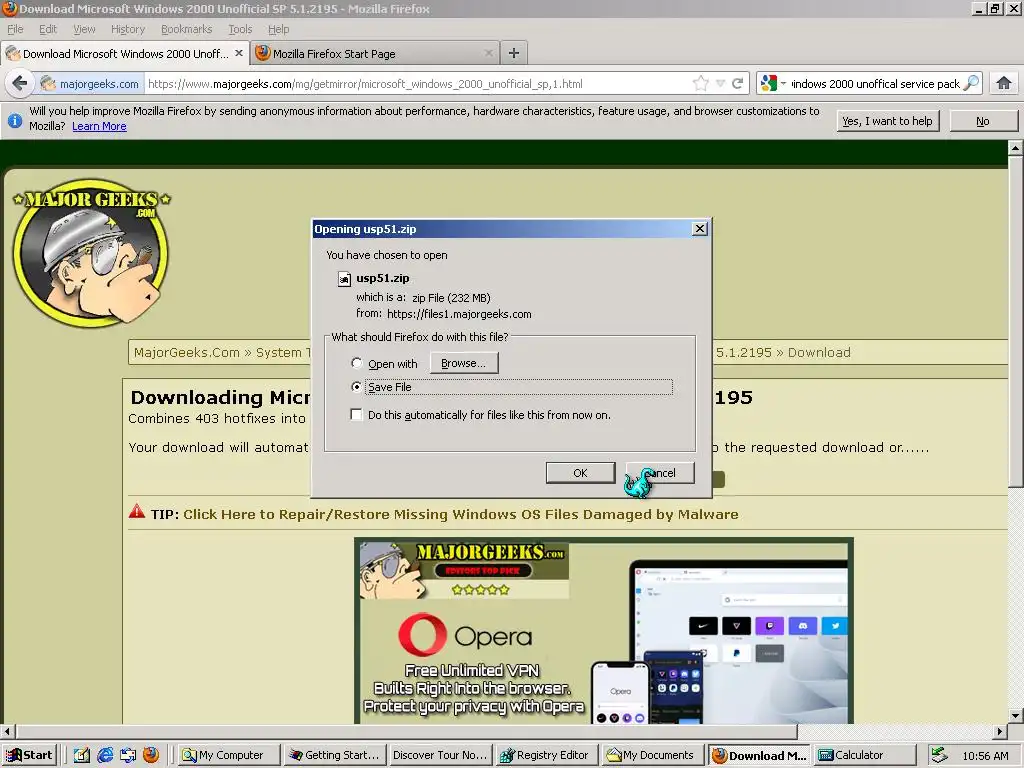Switch to the Mozilla Firefox Start Page tab
The image size is (1024, 768).
pos(375,54)
